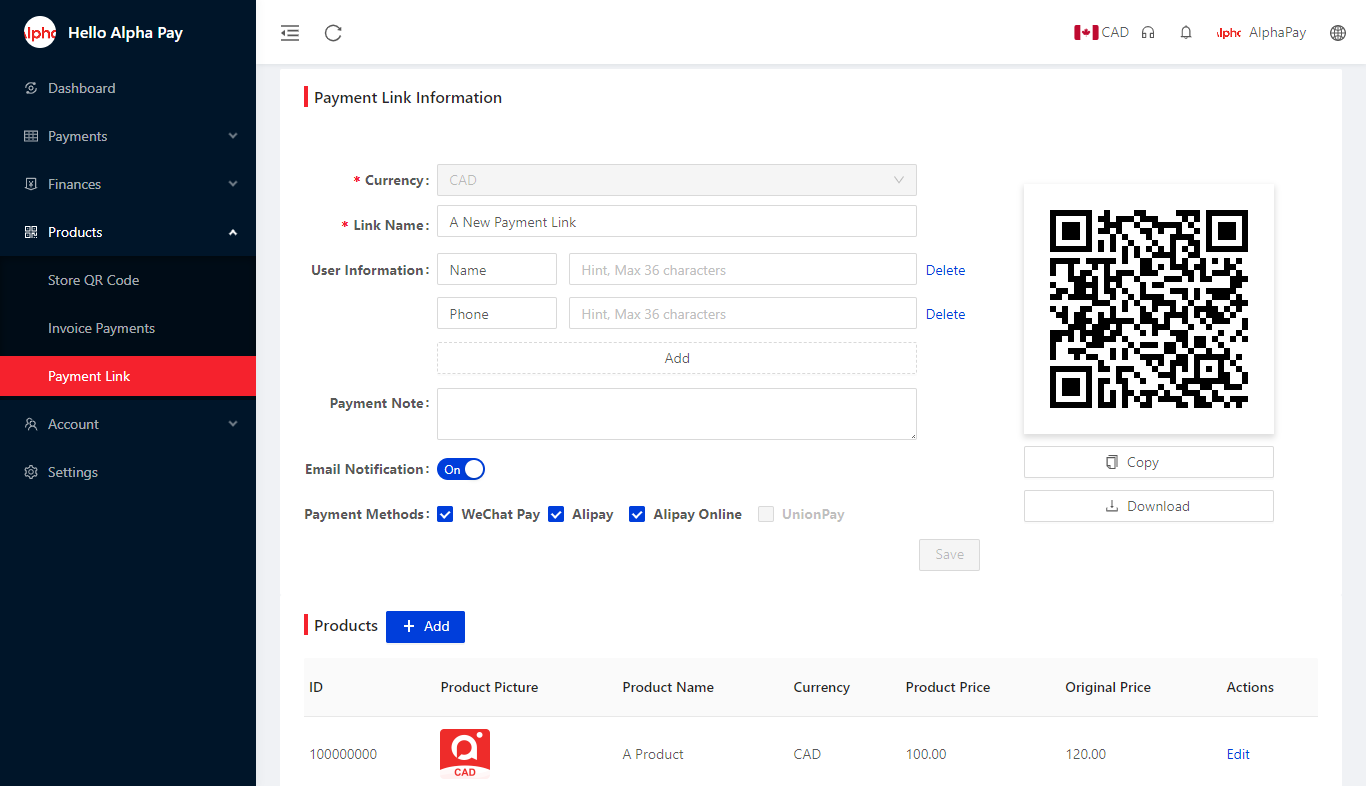Expand the Finances menu chevron

233,184
